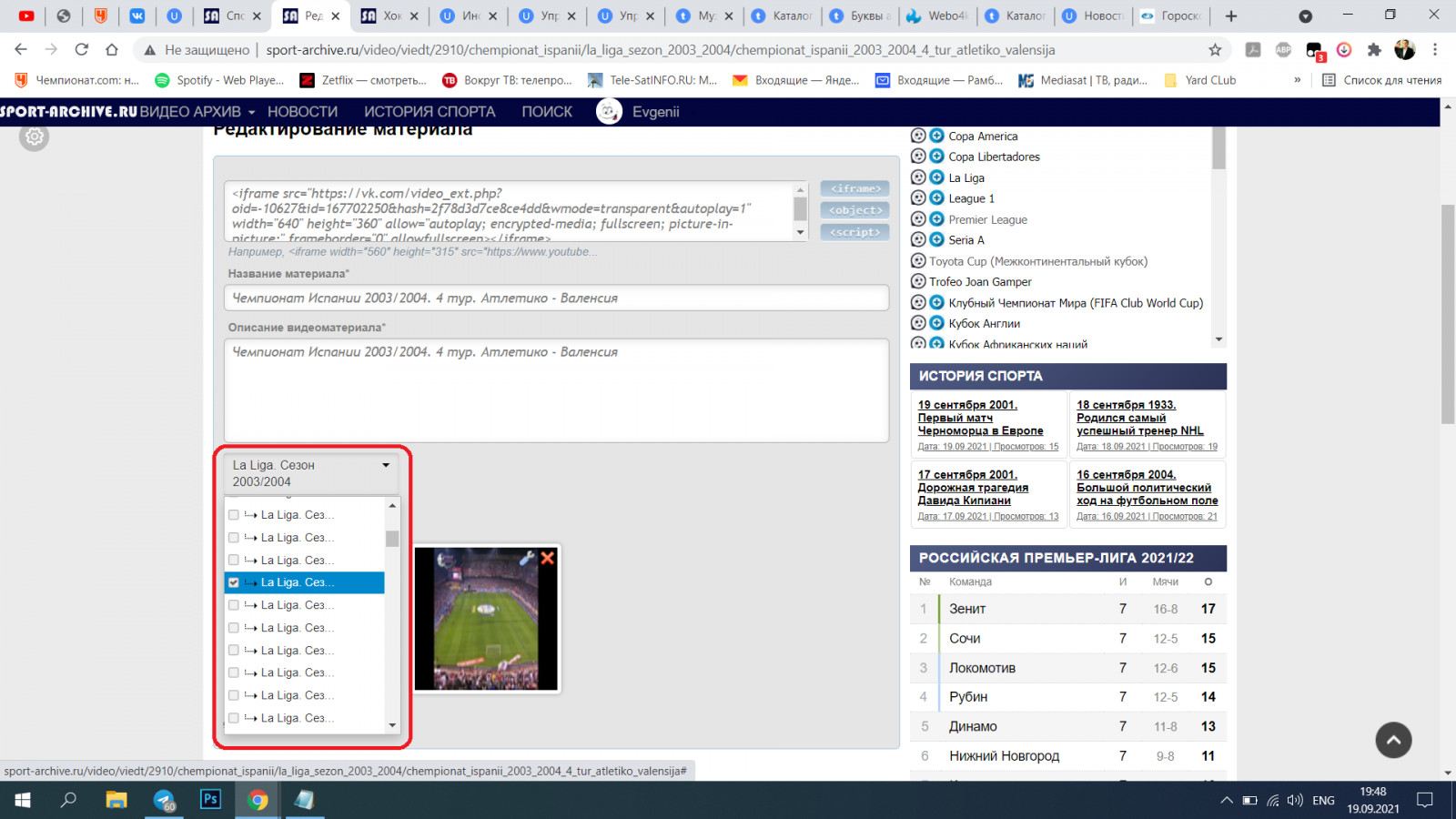Uncheck the highlighted La Liga season checkbox
Image resolution: width=1456 pixels, height=819 pixels.
click(234, 582)
